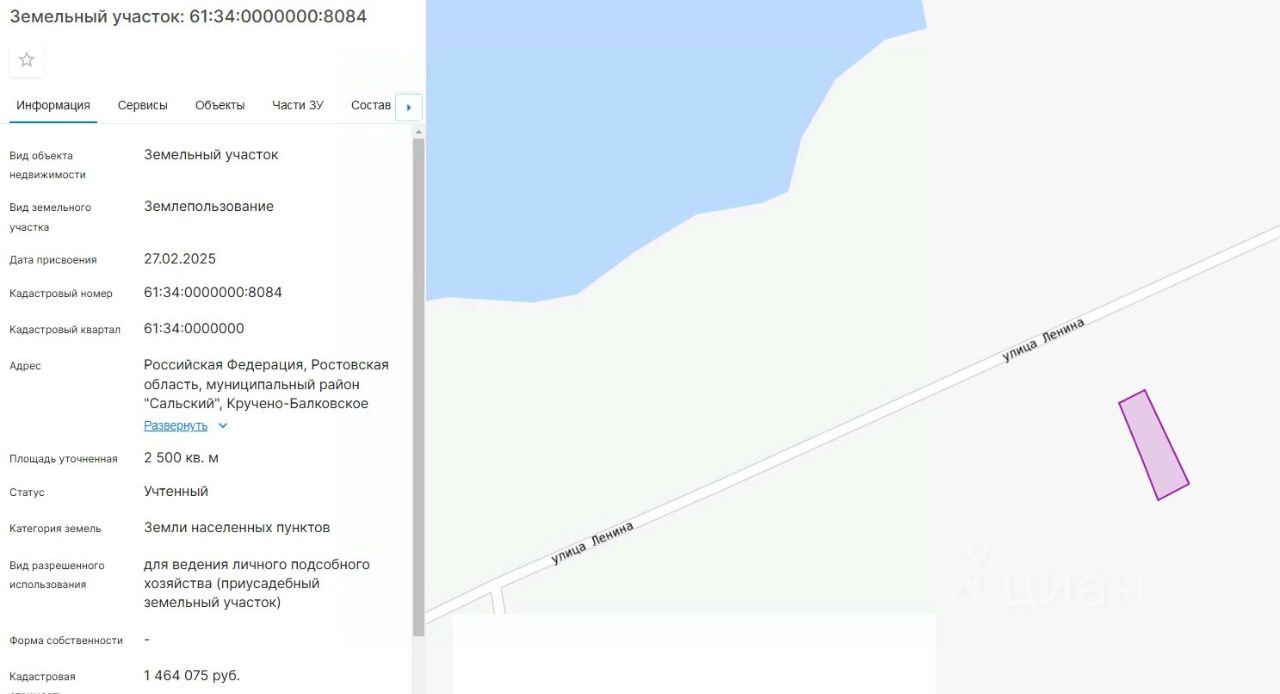Click the info panel vertical scrollbar thumb
This screenshot has width=1280, height=694.
coord(418,387)
